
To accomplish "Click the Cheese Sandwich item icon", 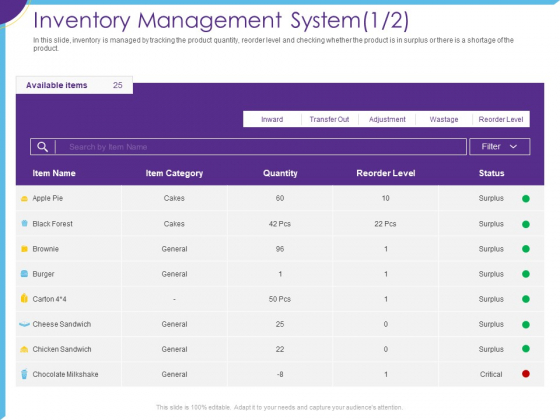I will (24, 324).
